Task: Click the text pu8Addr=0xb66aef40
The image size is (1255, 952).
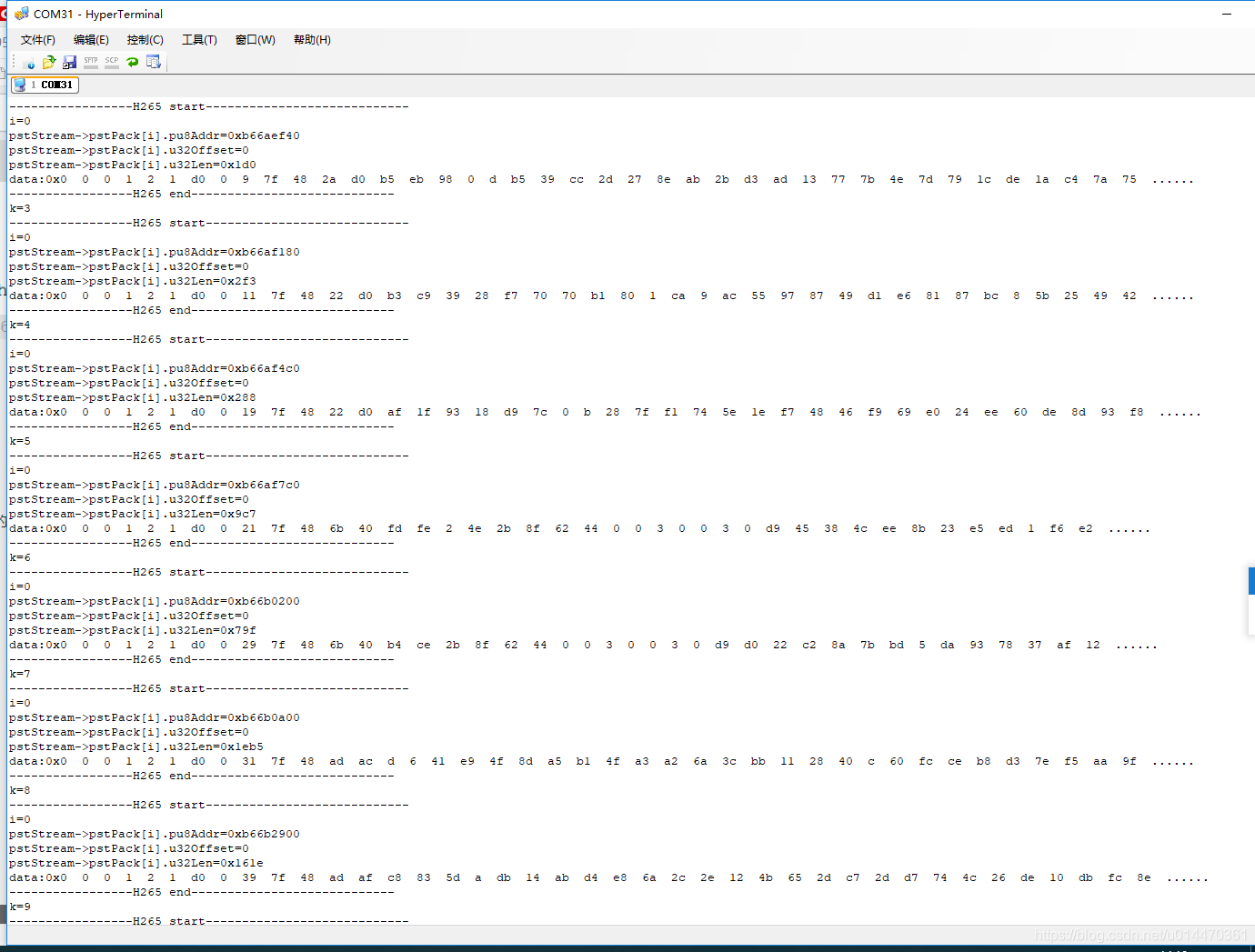Action: point(234,135)
